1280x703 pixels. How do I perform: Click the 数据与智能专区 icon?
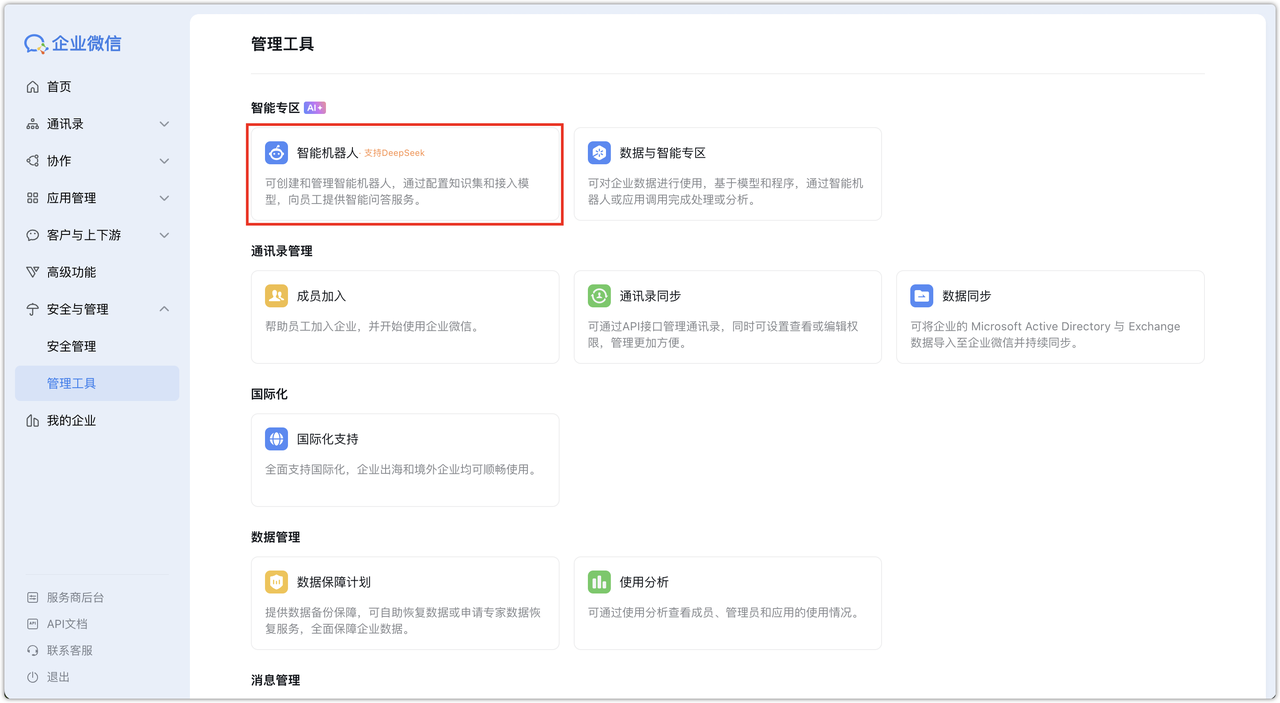[x=598, y=151]
